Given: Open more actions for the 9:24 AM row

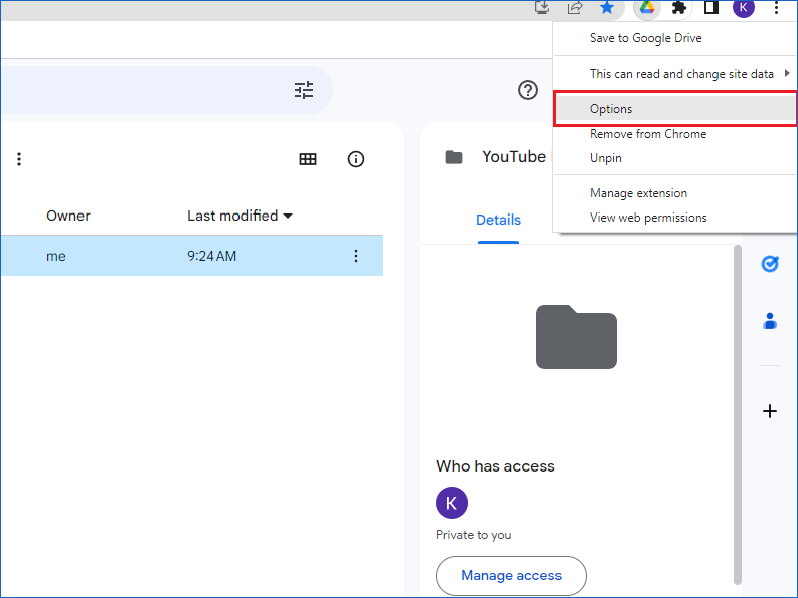Looking at the screenshot, I should [x=356, y=256].
